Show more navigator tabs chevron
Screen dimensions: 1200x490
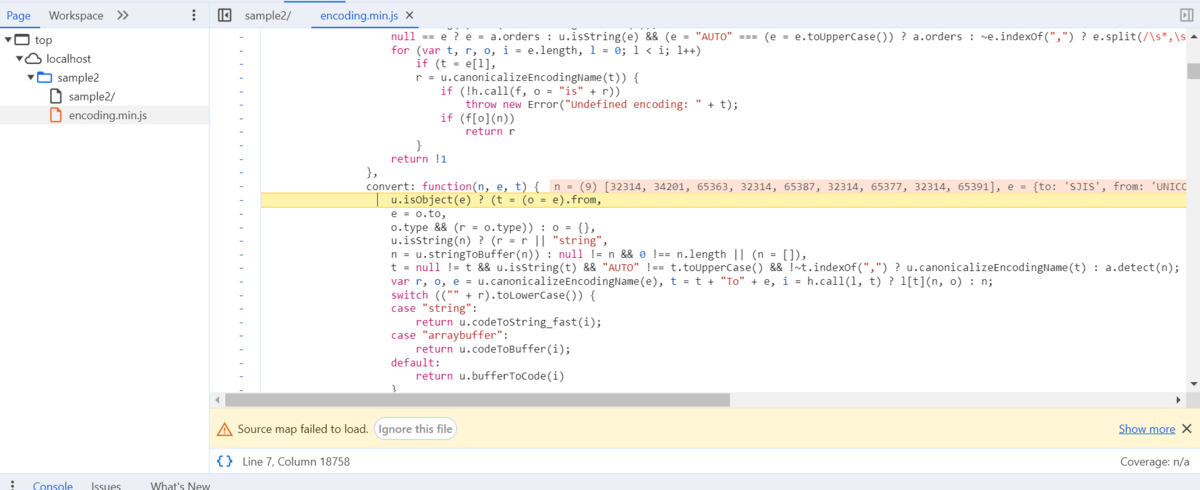point(123,15)
